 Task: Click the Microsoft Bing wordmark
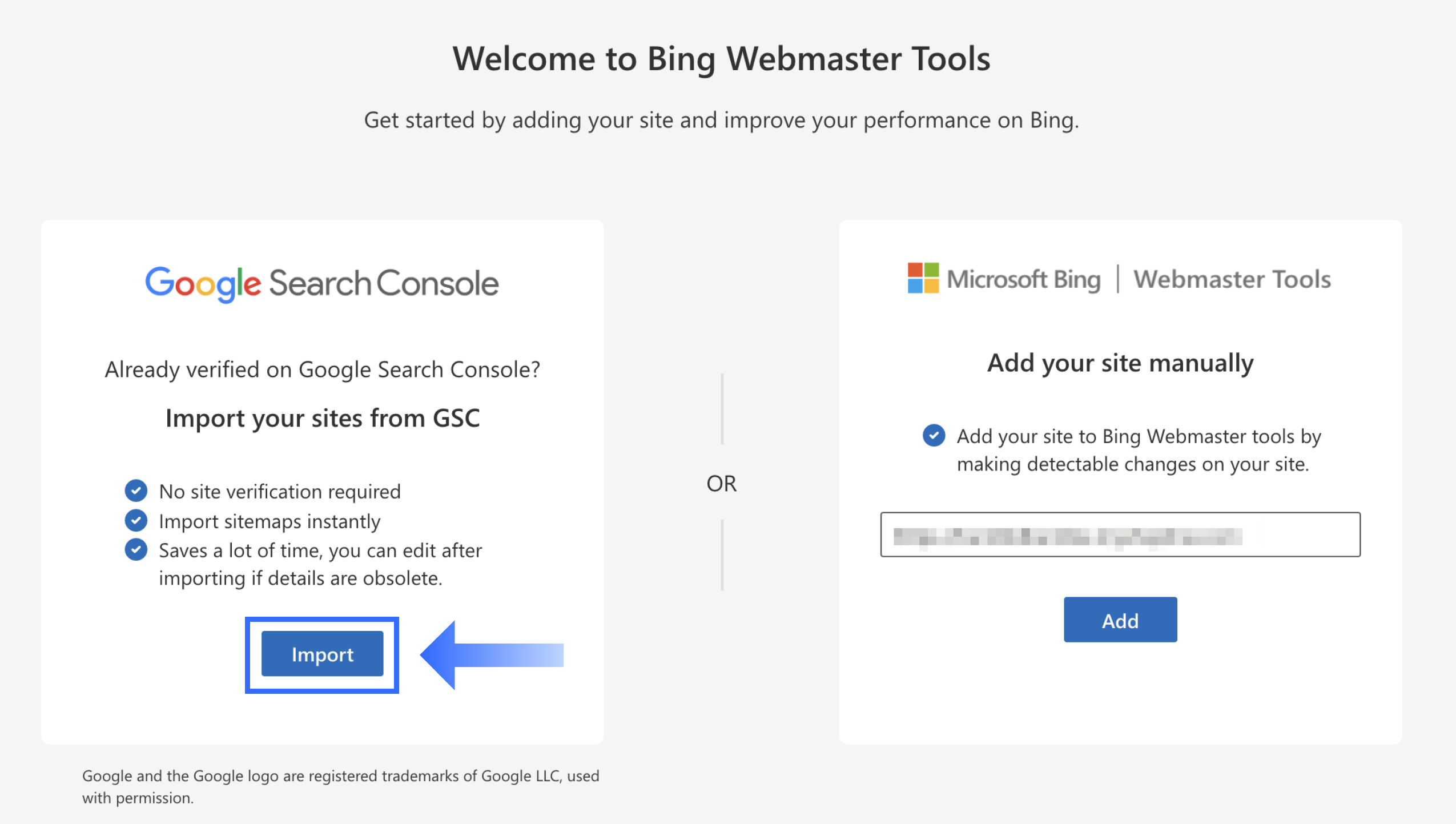[x=1023, y=279]
